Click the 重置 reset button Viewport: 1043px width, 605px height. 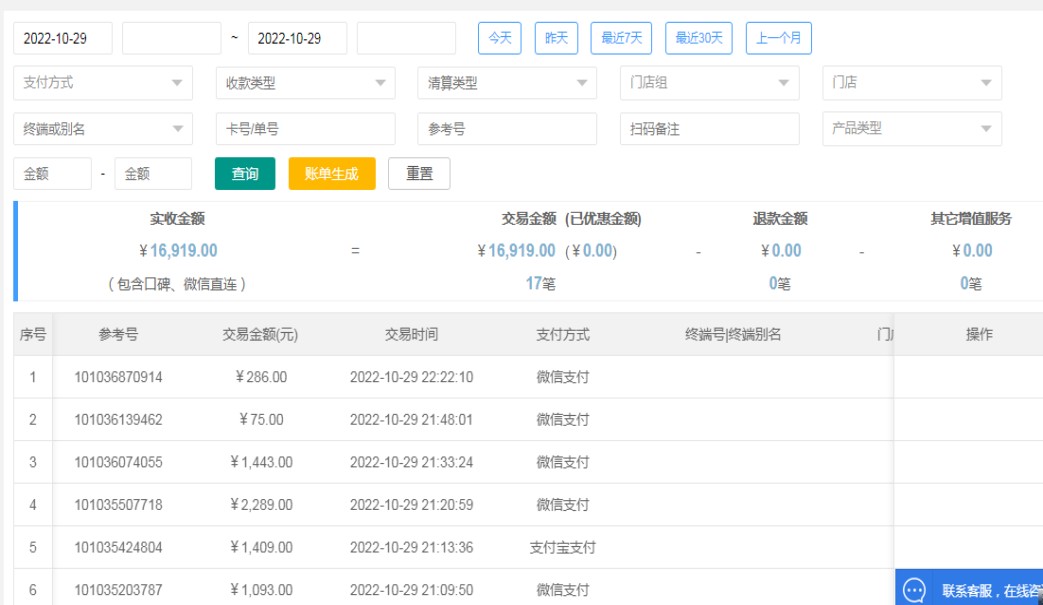point(419,174)
